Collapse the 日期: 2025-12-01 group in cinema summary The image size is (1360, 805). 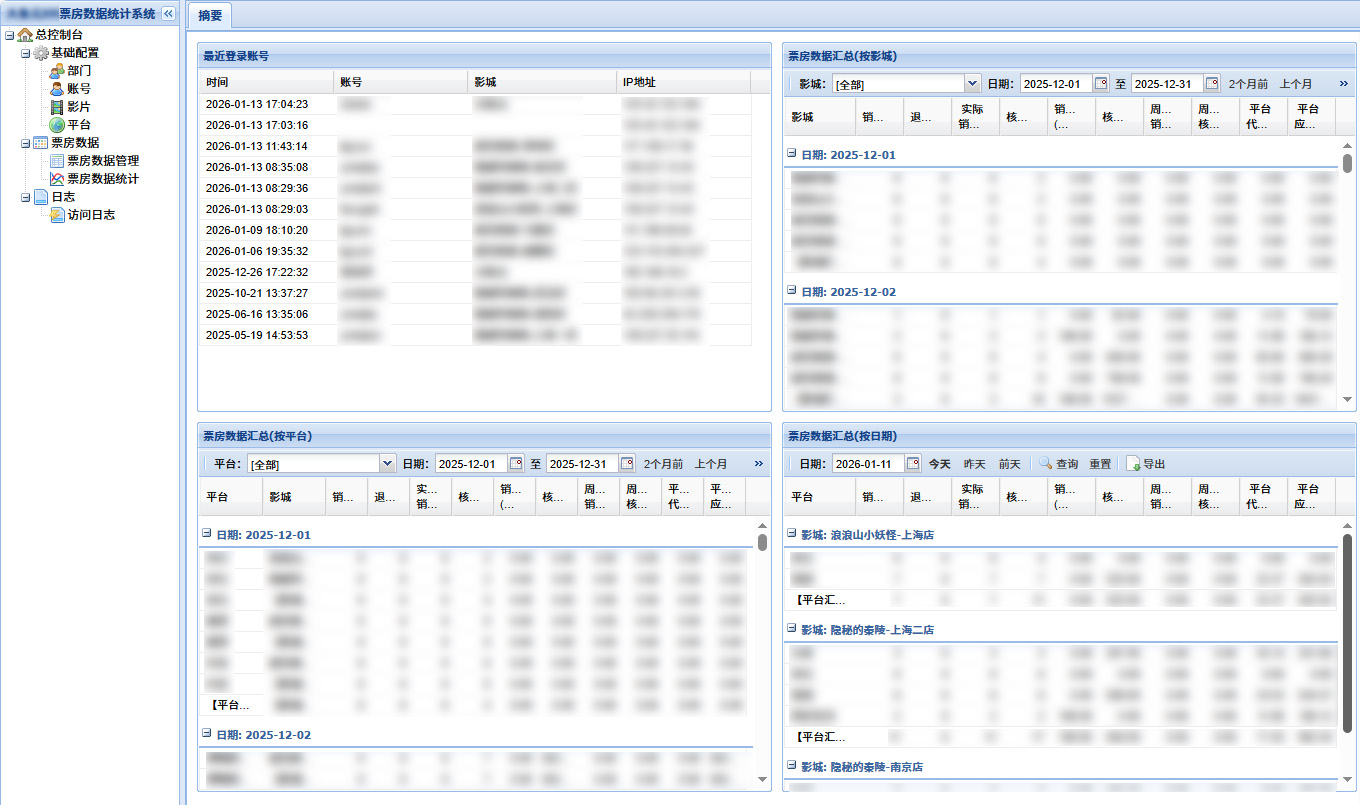(792, 154)
